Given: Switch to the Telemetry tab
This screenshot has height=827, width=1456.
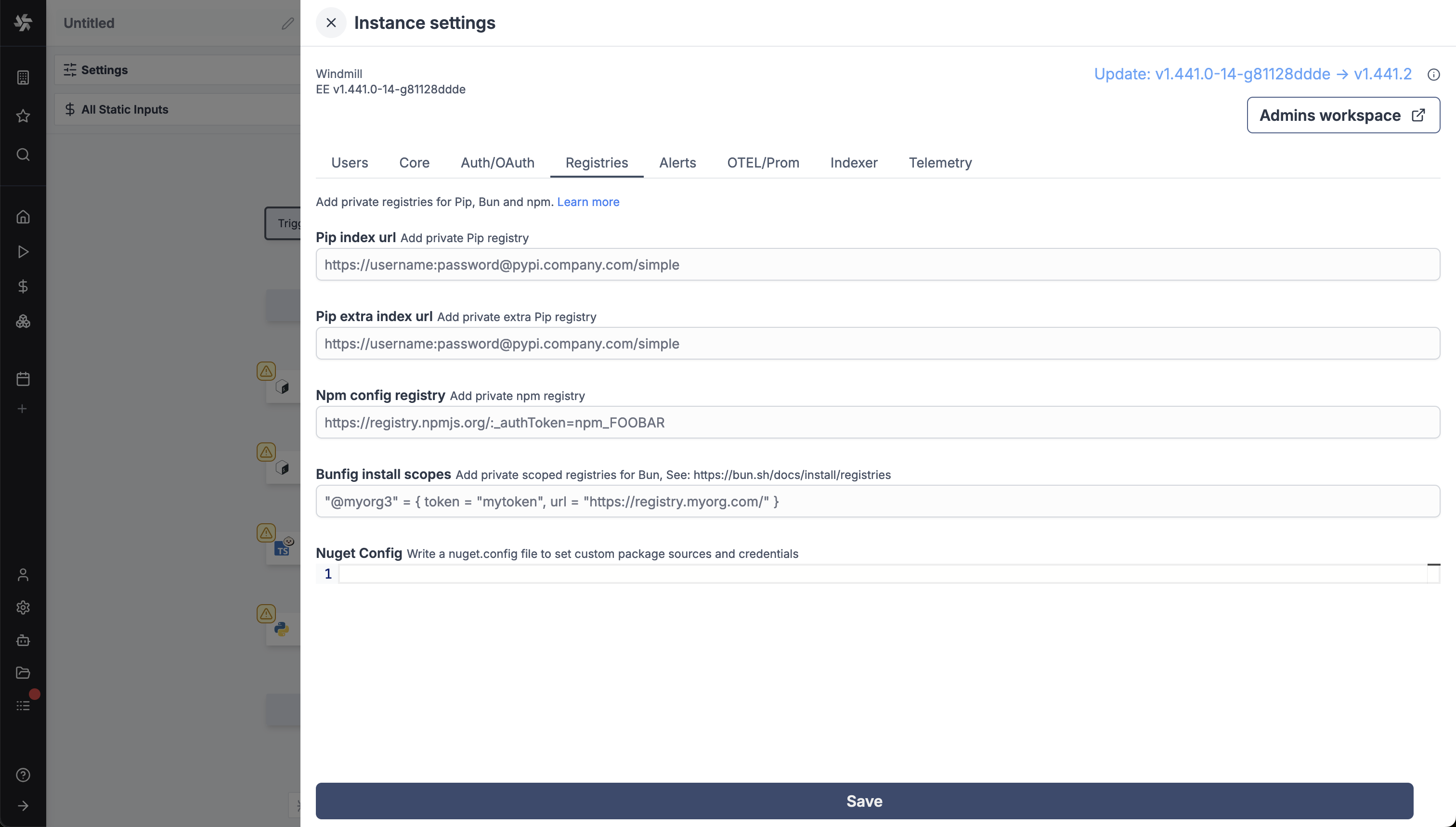Looking at the screenshot, I should pyautogui.click(x=940, y=162).
